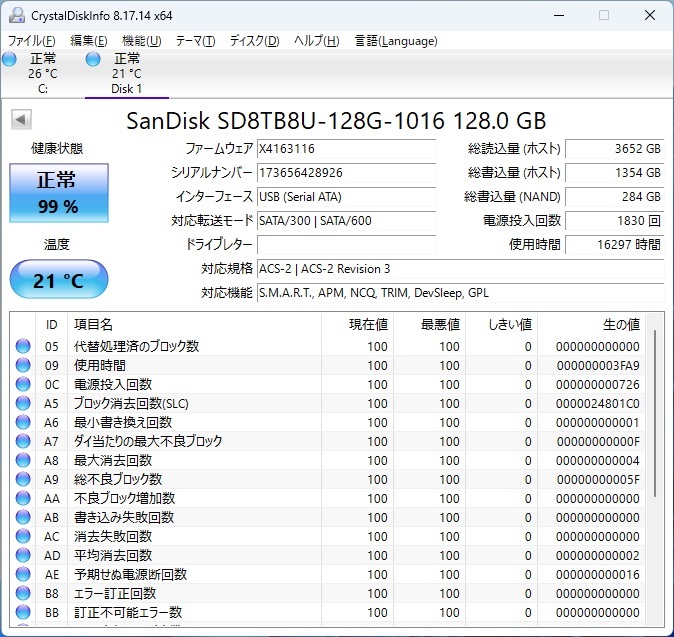Click the previous disk arrow button
Viewport: 674px width, 637px height.
point(20,121)
